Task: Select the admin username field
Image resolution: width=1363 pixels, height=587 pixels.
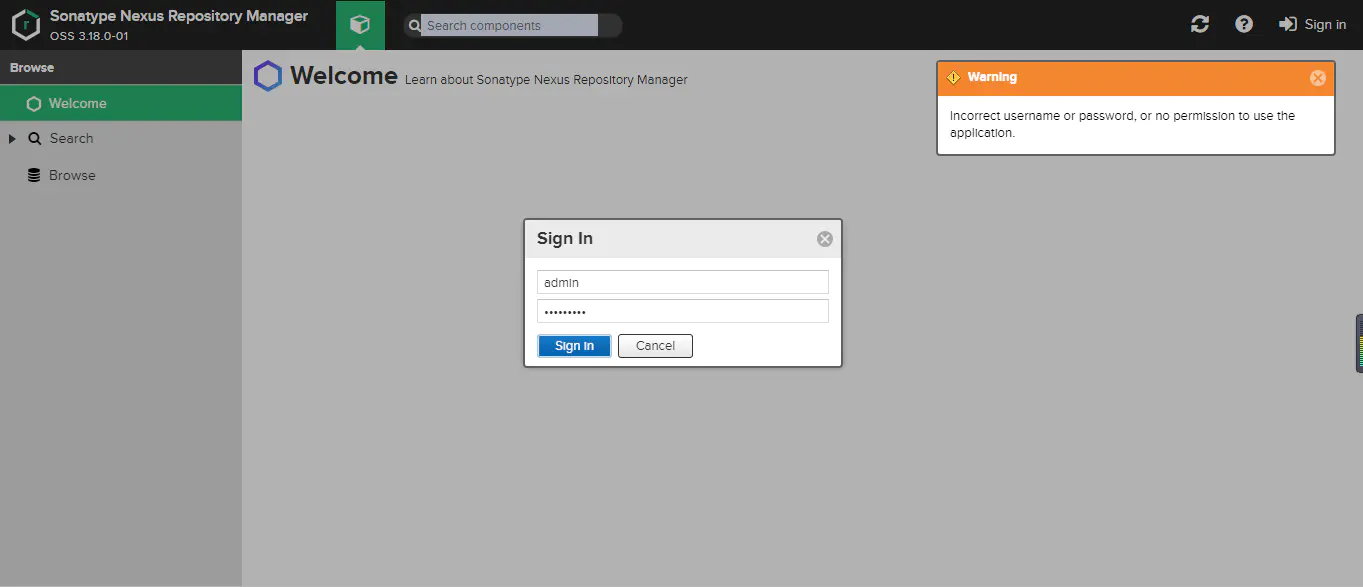Action: pos(683,281)
